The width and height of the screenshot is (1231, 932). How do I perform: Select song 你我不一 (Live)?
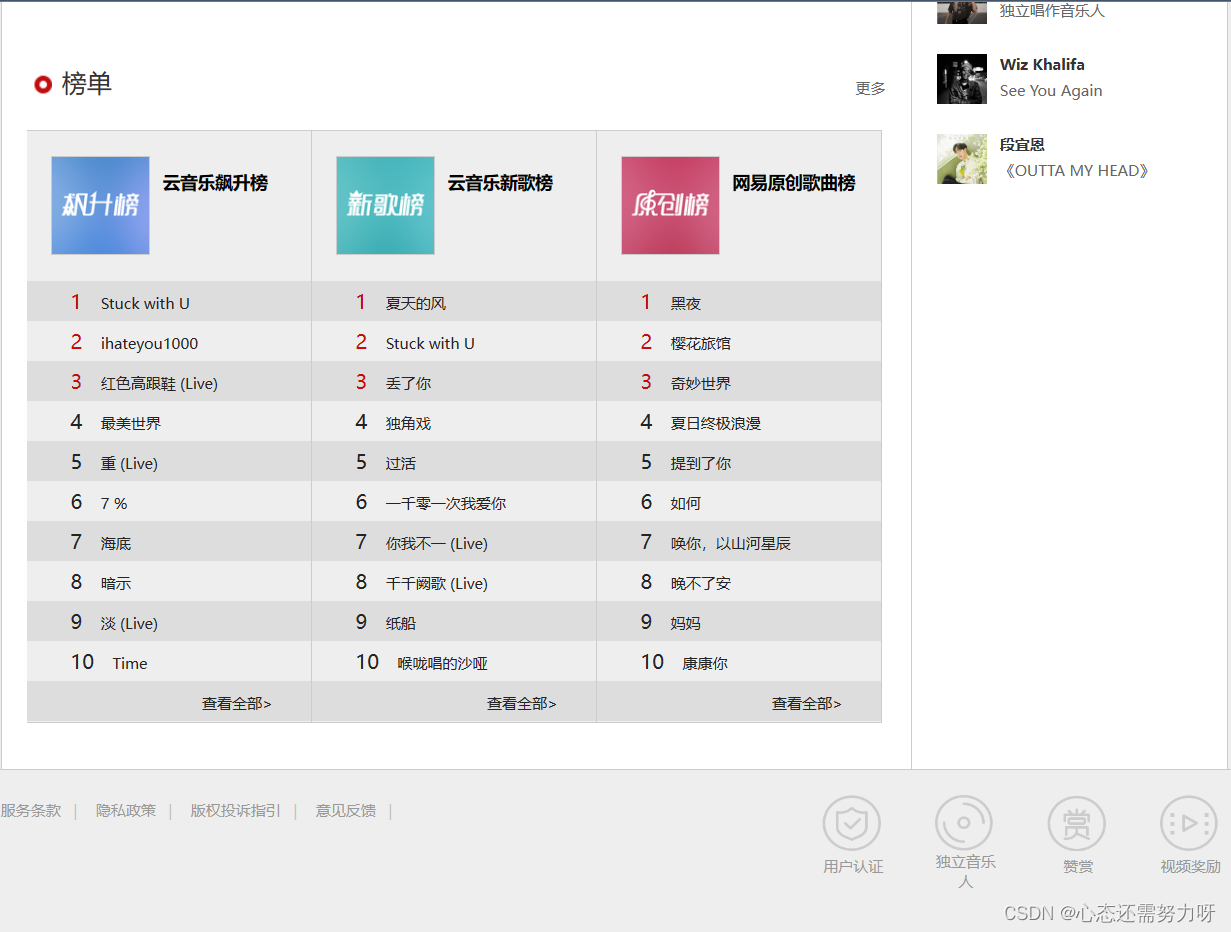tap(437, 544)
